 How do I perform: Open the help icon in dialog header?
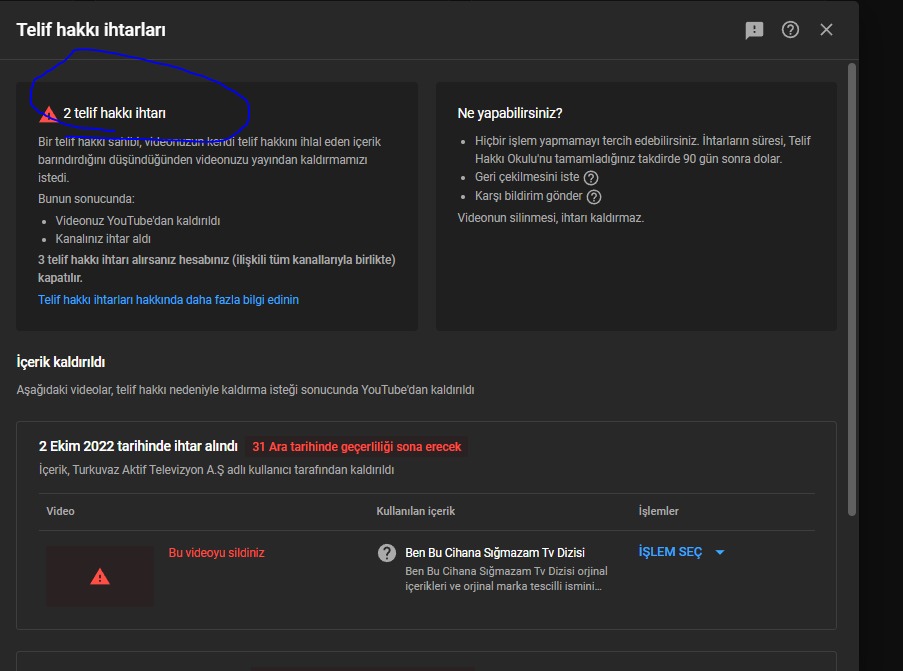click(790, 29)
